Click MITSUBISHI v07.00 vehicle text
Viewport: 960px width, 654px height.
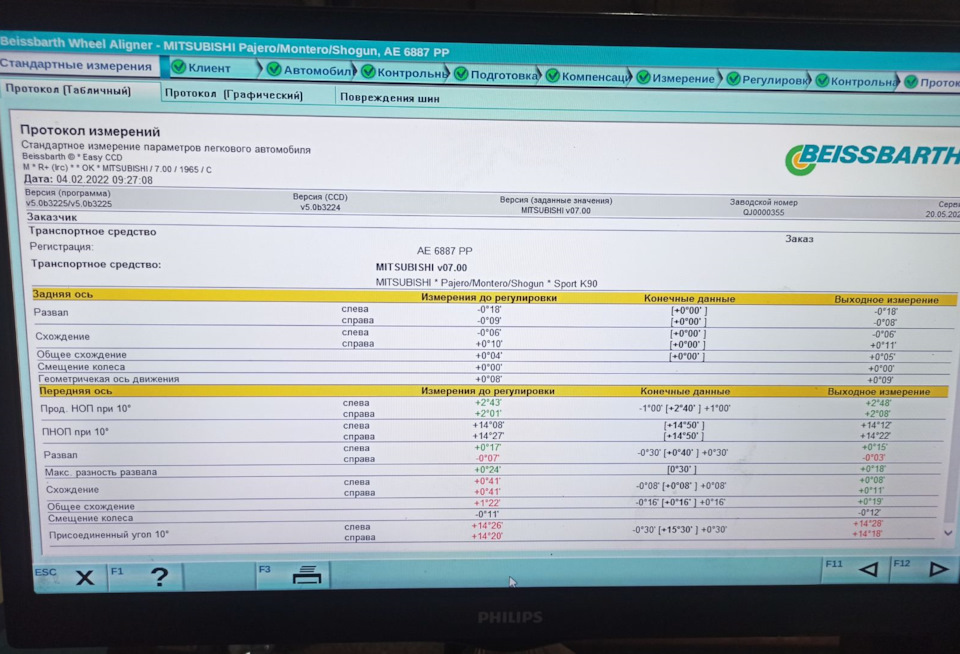(421, 267)
